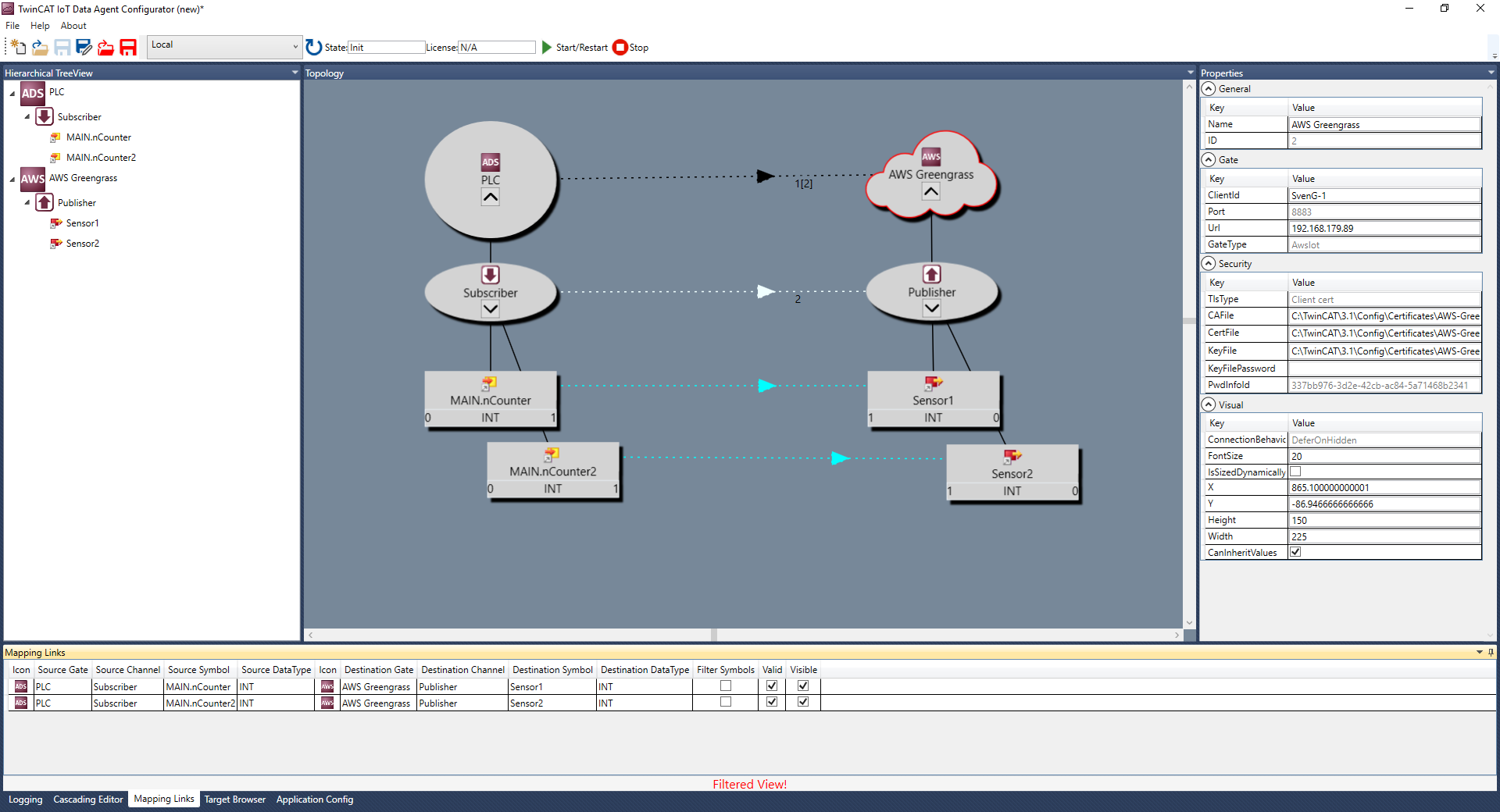
Task: Click the Subscriber download icon in tree
Action: click(45, 117)
